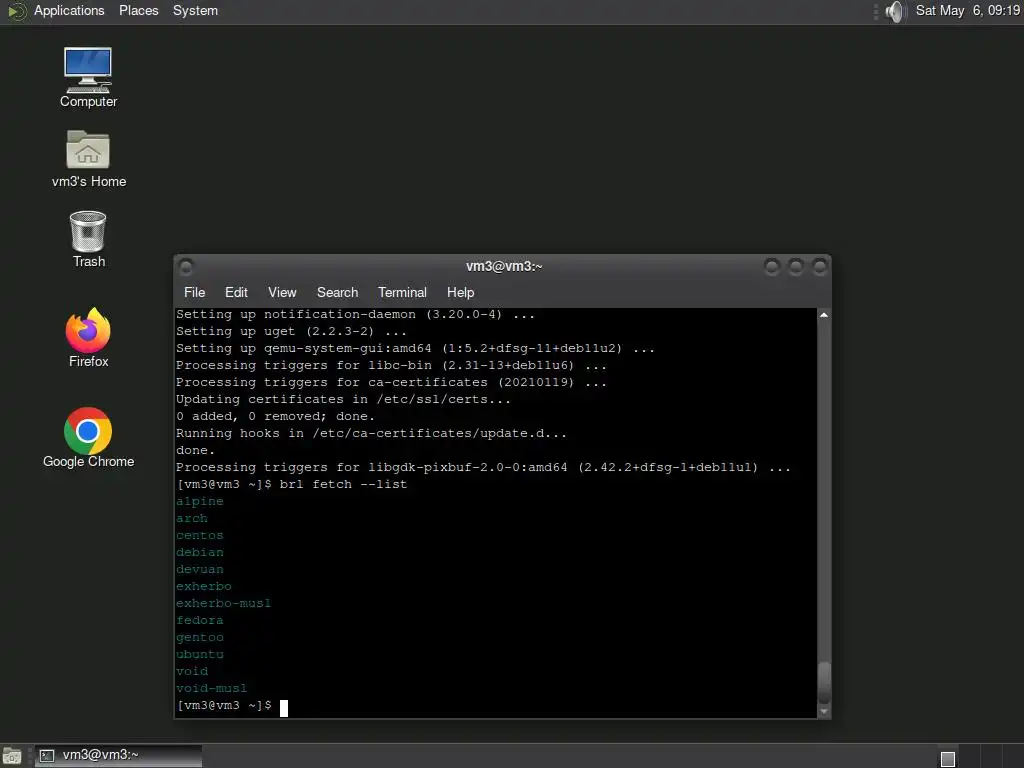Click the 'ubuntu' line in terminal output
1024x768 pixels.
200,654
